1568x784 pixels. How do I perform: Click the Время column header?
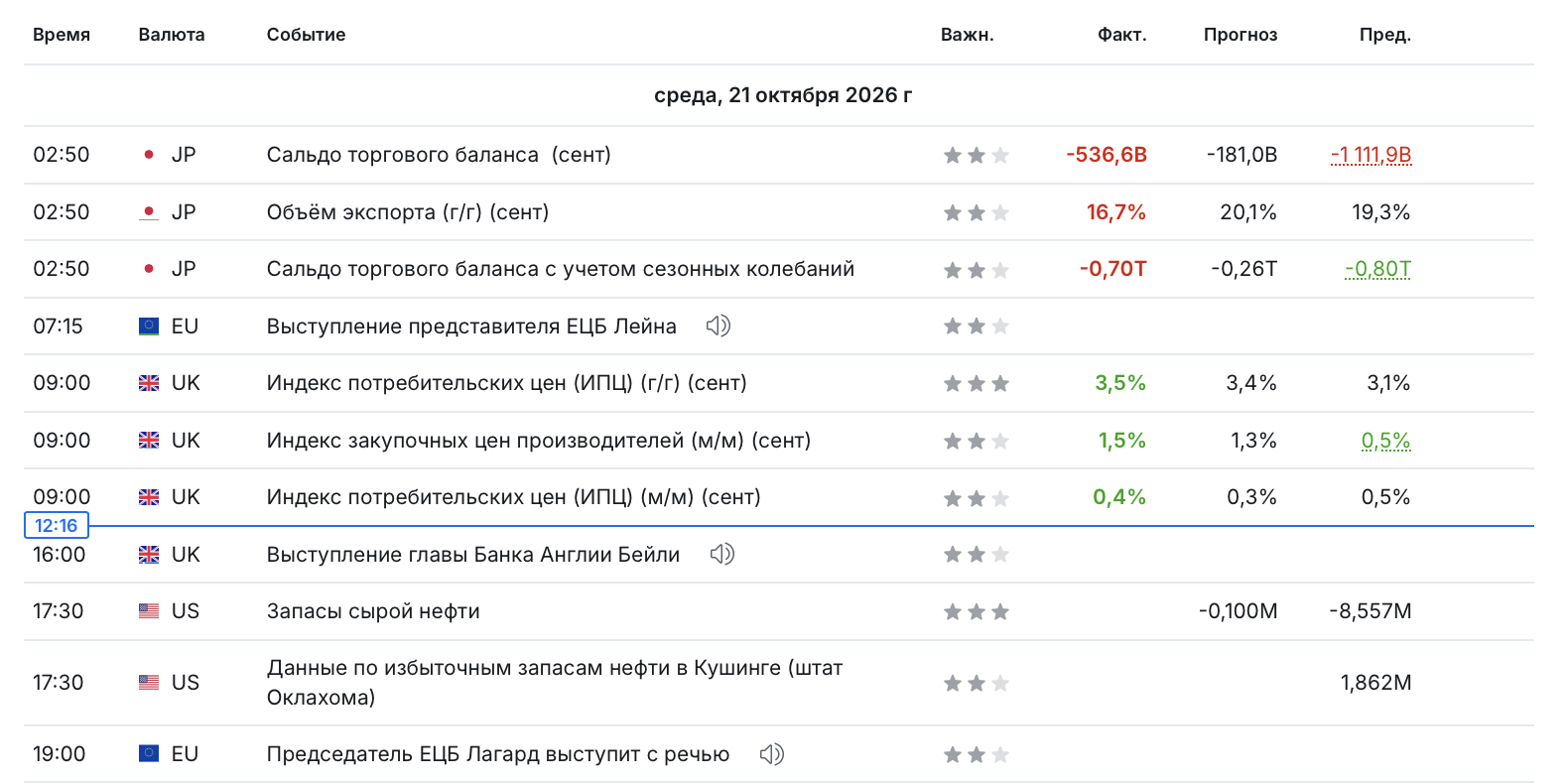[x=62, y=35]
